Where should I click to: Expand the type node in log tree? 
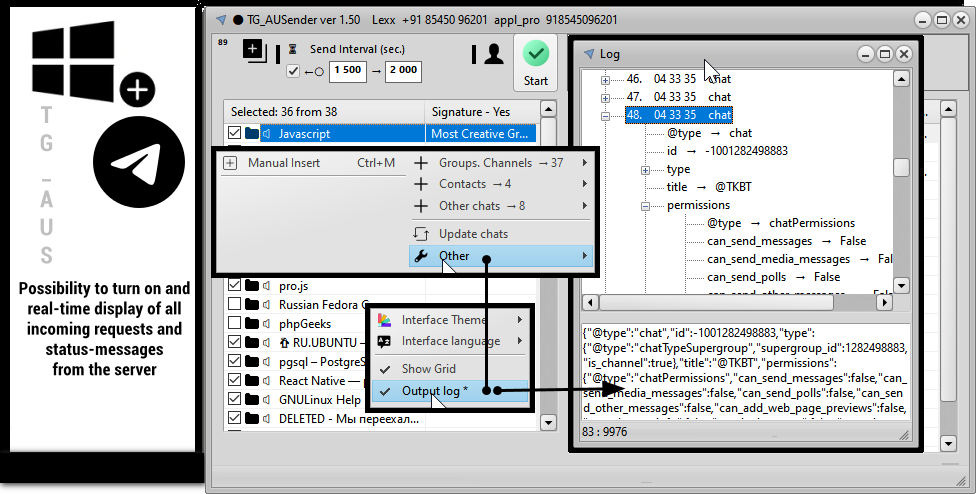[645, 170]
